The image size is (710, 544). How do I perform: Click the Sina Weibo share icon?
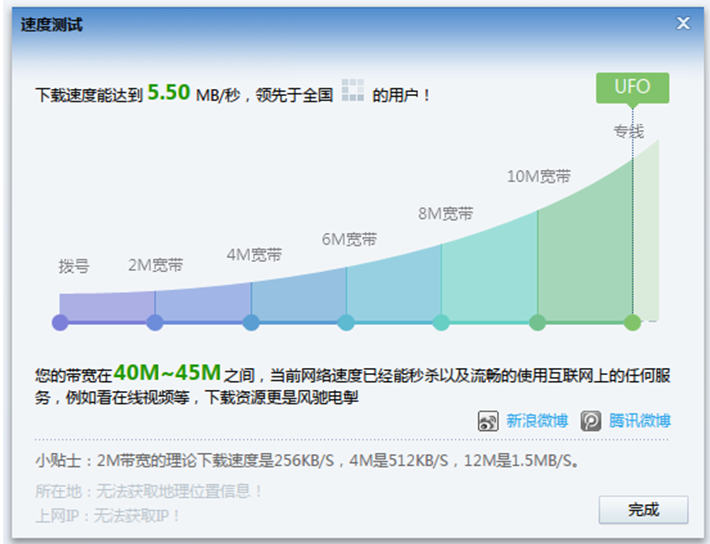(488, 421)
